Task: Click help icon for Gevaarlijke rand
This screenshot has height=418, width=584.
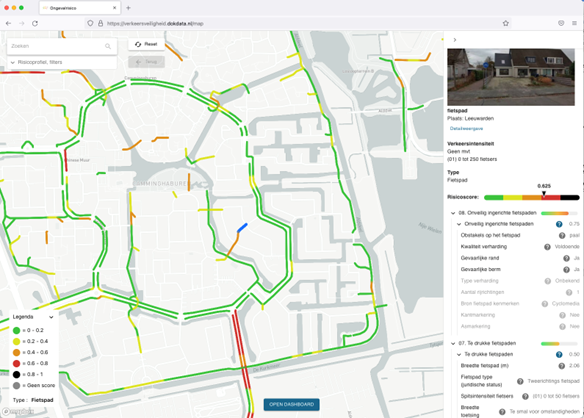Action: coord(566,258)
